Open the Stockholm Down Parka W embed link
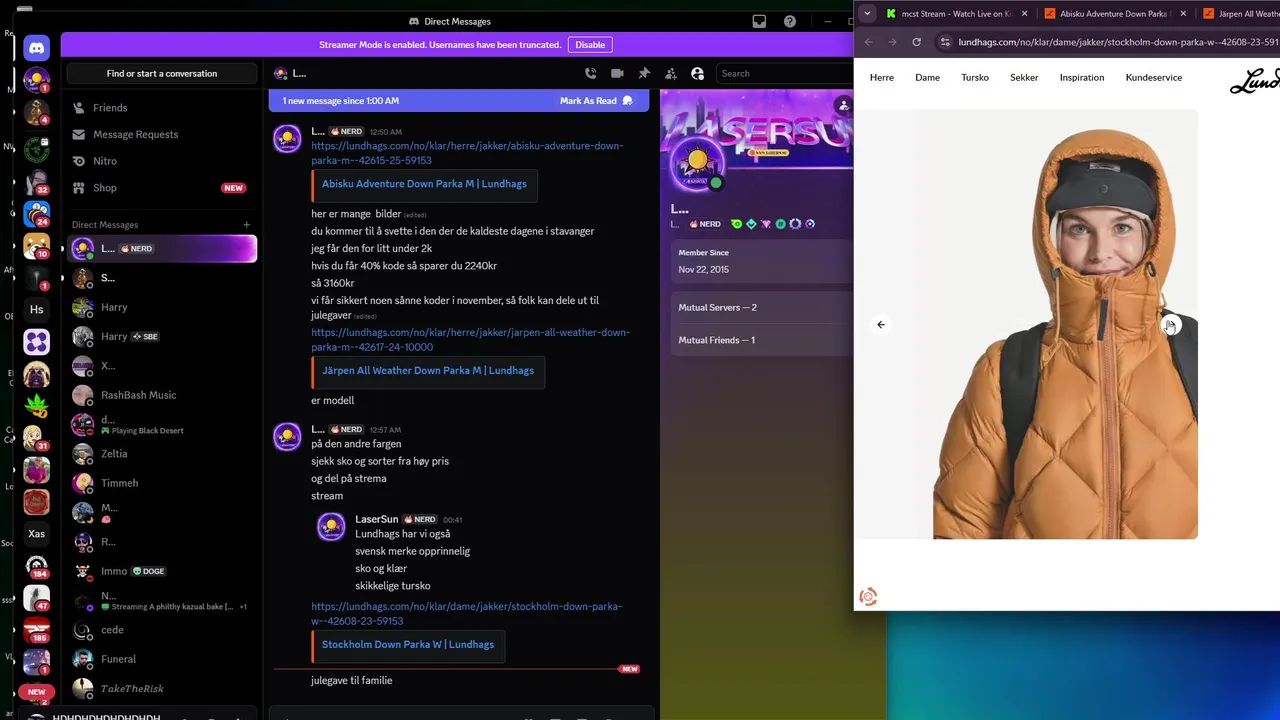This screenshot has width=1280, height=720. [x=408, y=645]
